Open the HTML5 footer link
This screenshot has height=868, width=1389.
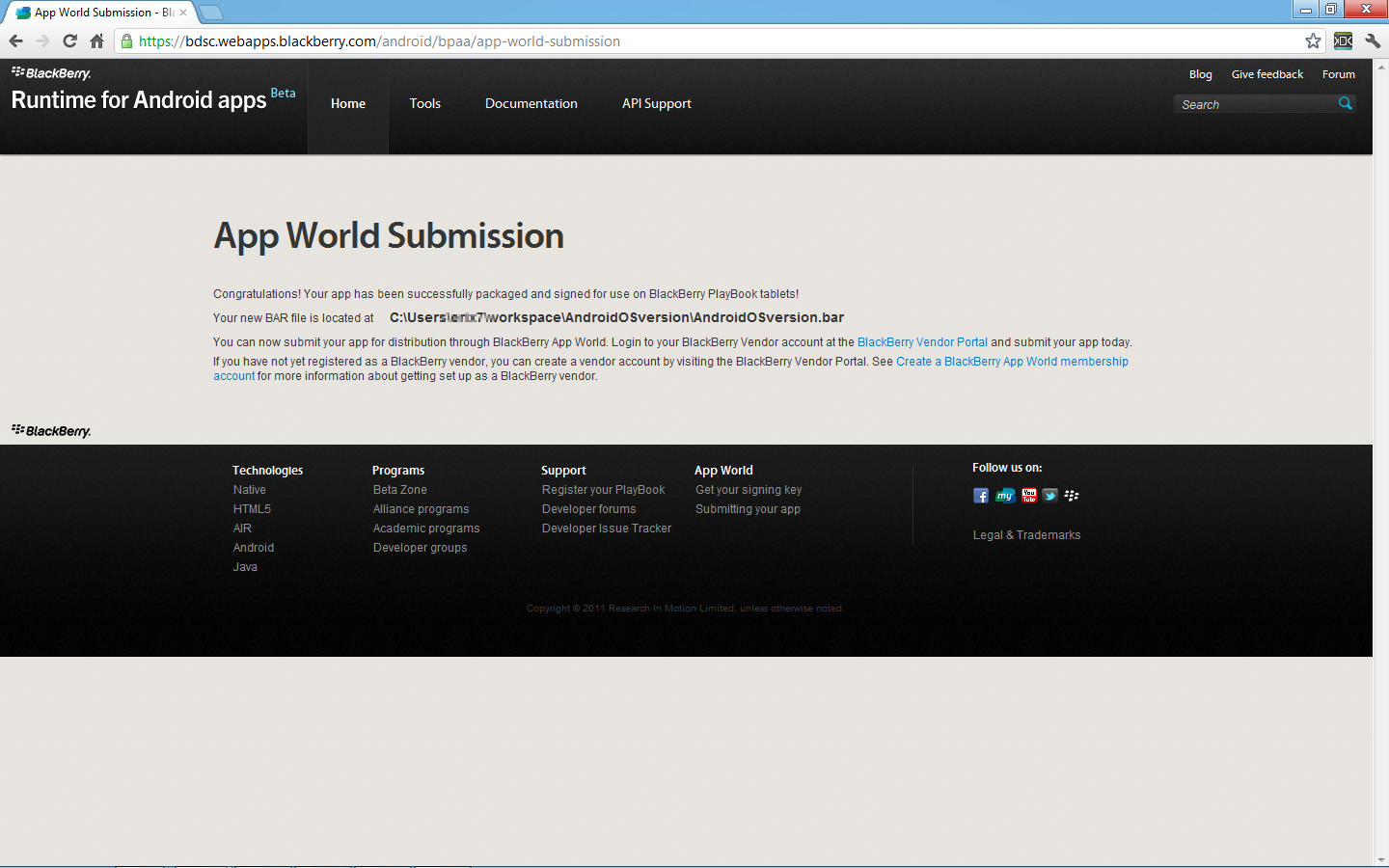coord(252,509)
